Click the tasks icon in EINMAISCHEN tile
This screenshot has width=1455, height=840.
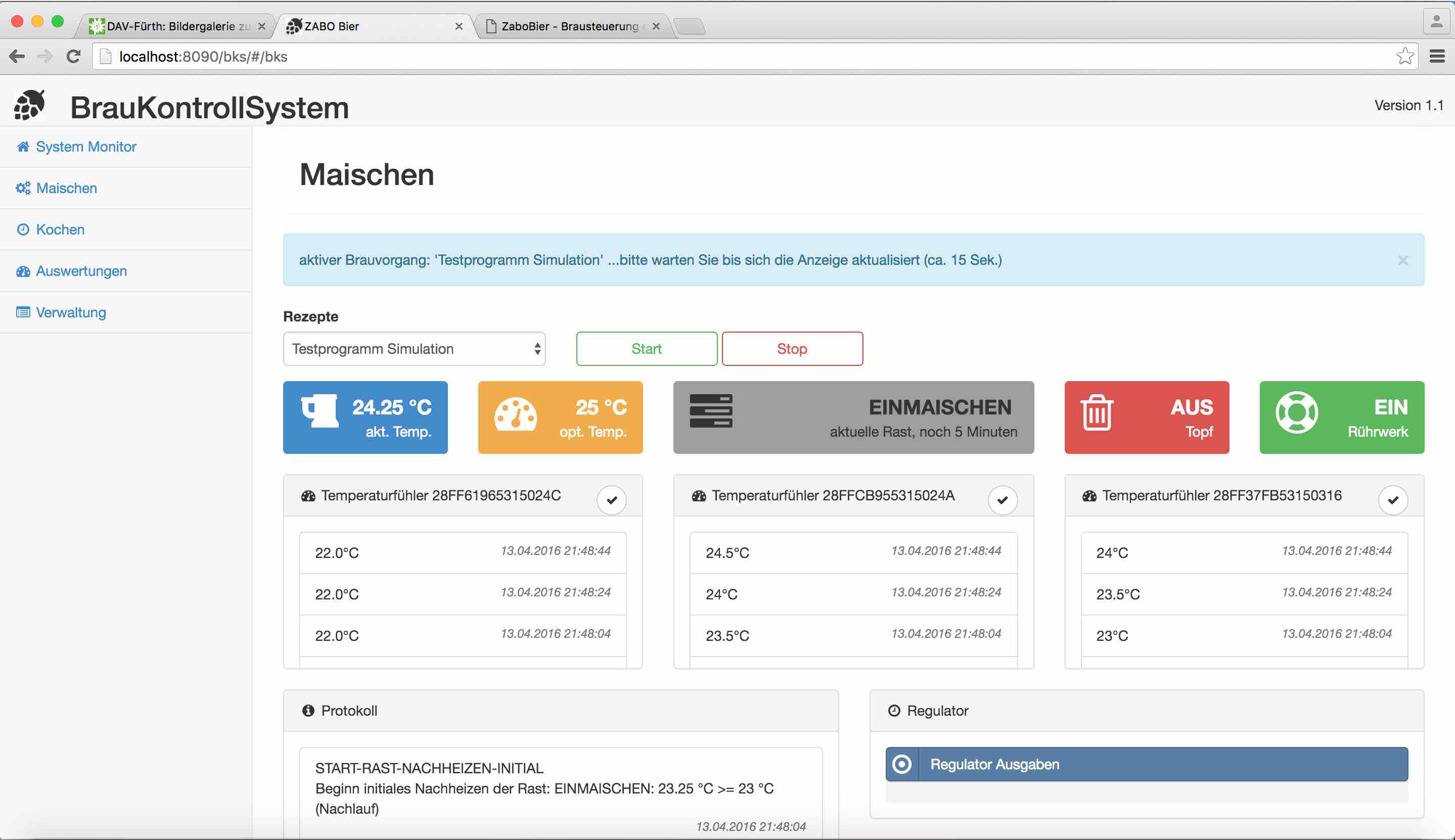711,411
